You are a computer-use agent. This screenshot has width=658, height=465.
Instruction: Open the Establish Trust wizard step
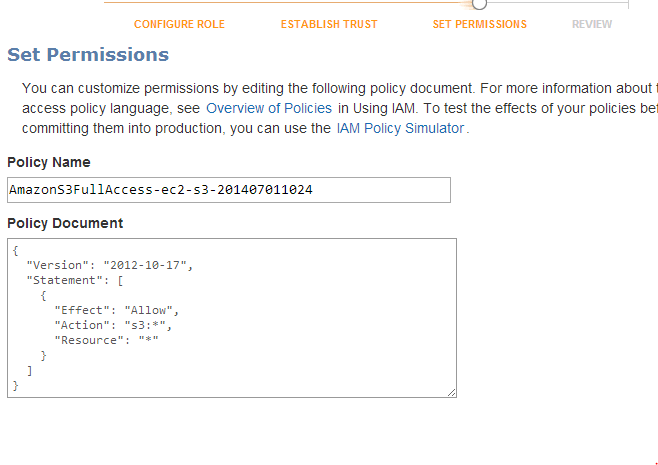[x=329, y=24]
